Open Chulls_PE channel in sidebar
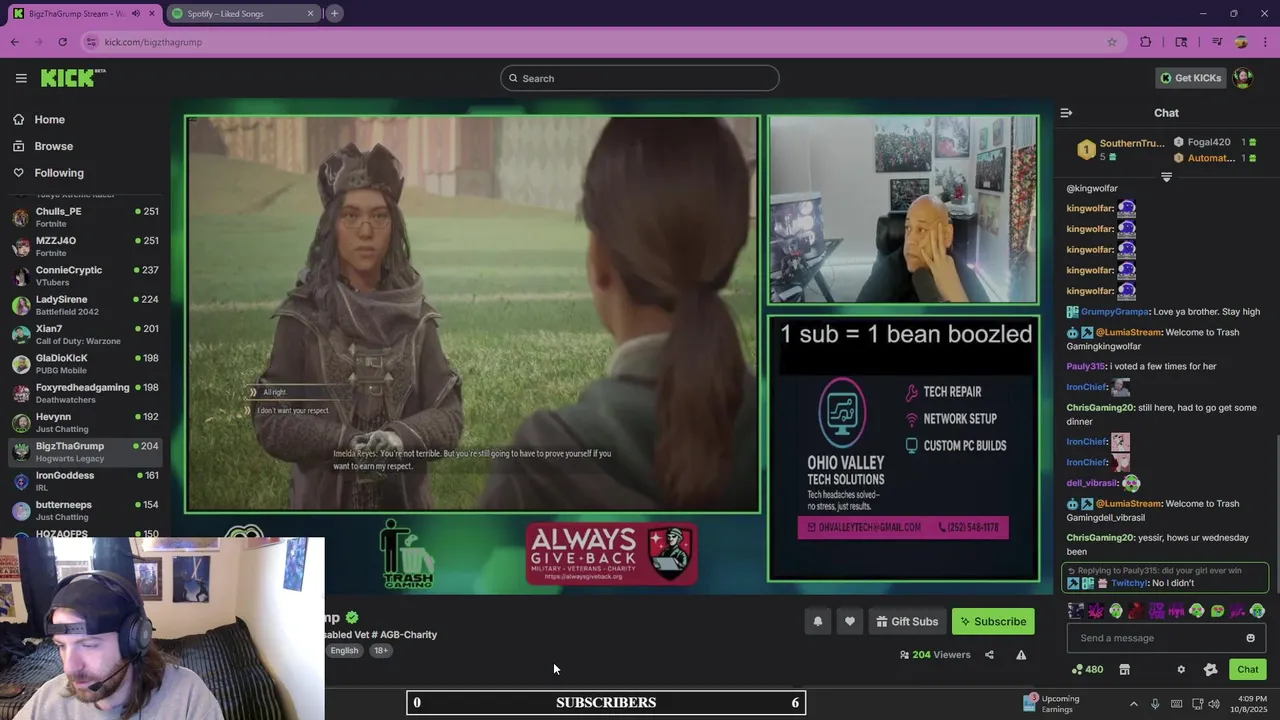 [84, 217]
